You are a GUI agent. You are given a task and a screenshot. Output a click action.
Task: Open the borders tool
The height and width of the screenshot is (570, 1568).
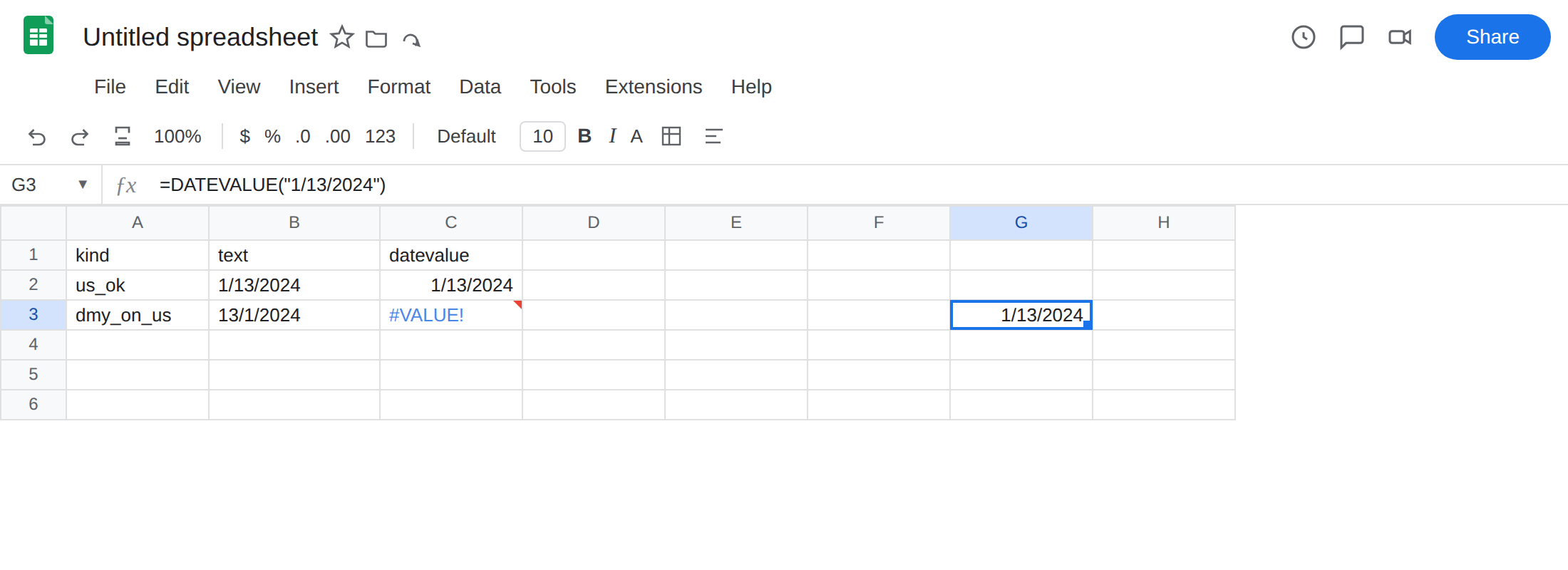pos(671,136)
